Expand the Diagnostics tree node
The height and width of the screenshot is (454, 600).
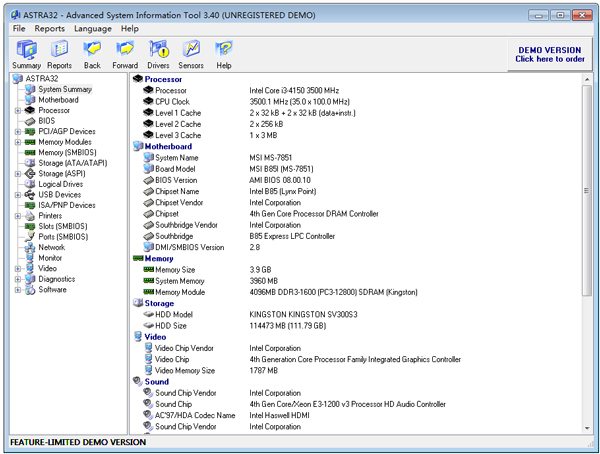point(18,279)
